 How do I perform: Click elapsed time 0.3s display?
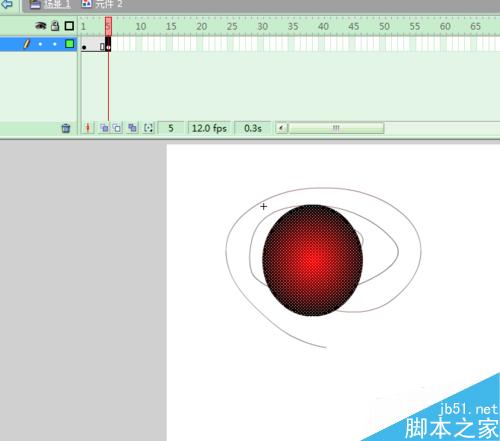(253, 128)
